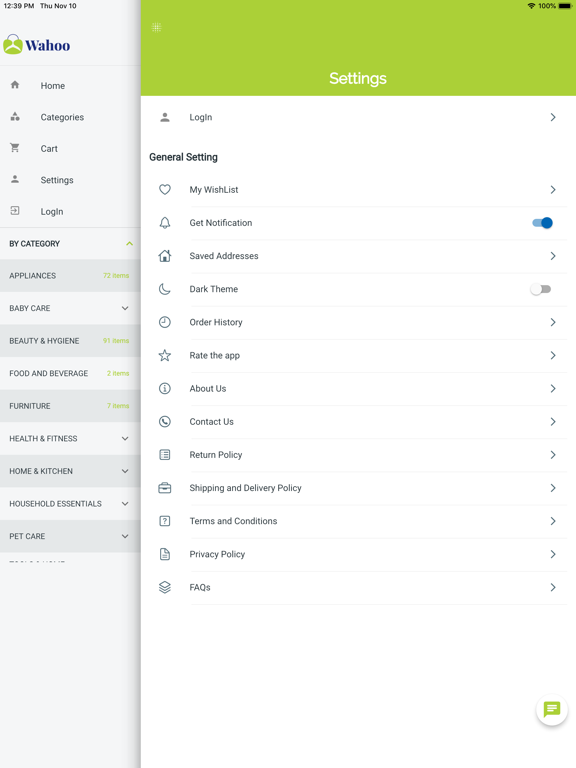This screenshot has width=576, height=768.
Task: Click the person icon beside LogIn row
Action: [x=165, y=117]
